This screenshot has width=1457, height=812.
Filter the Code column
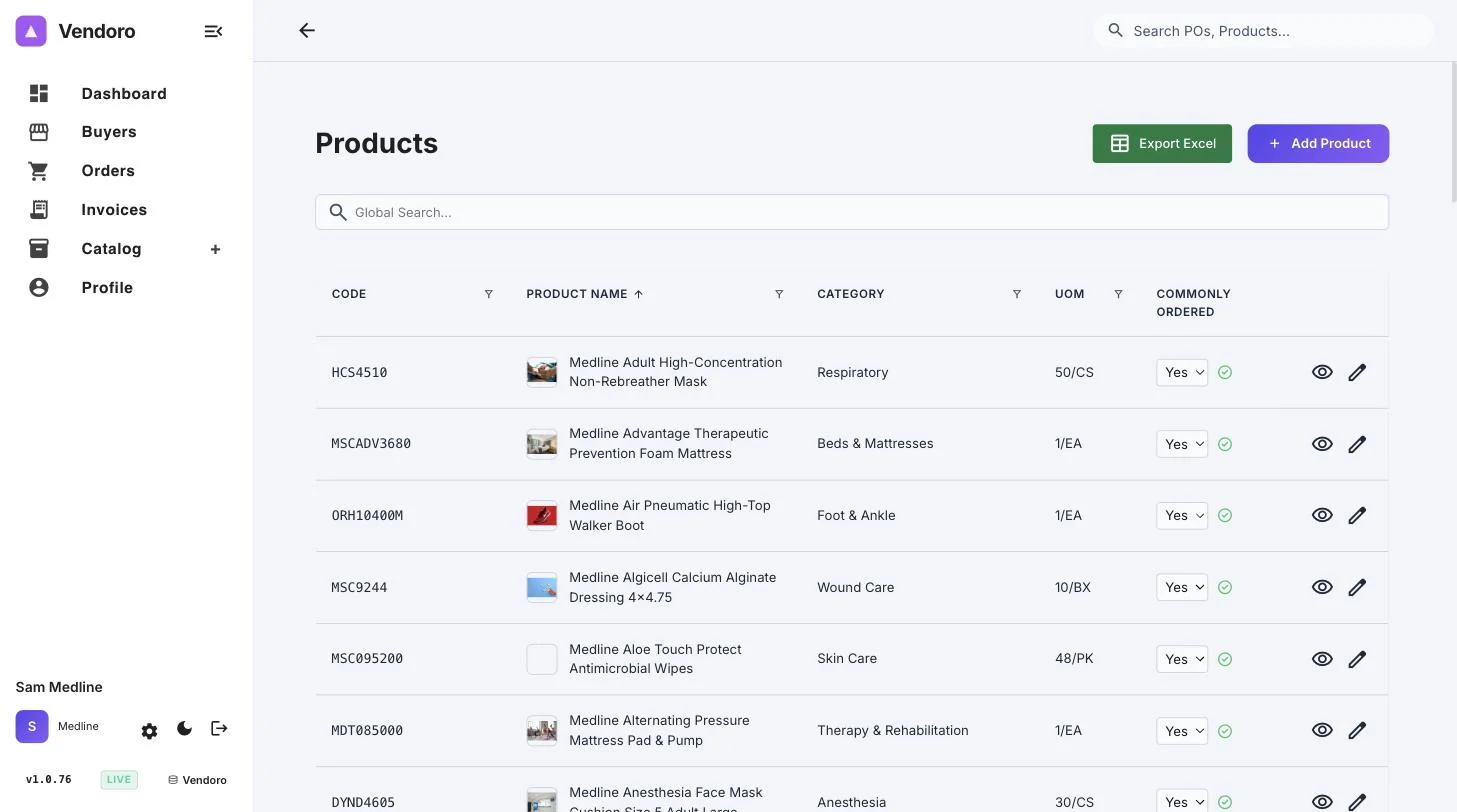tap(488, 294)
